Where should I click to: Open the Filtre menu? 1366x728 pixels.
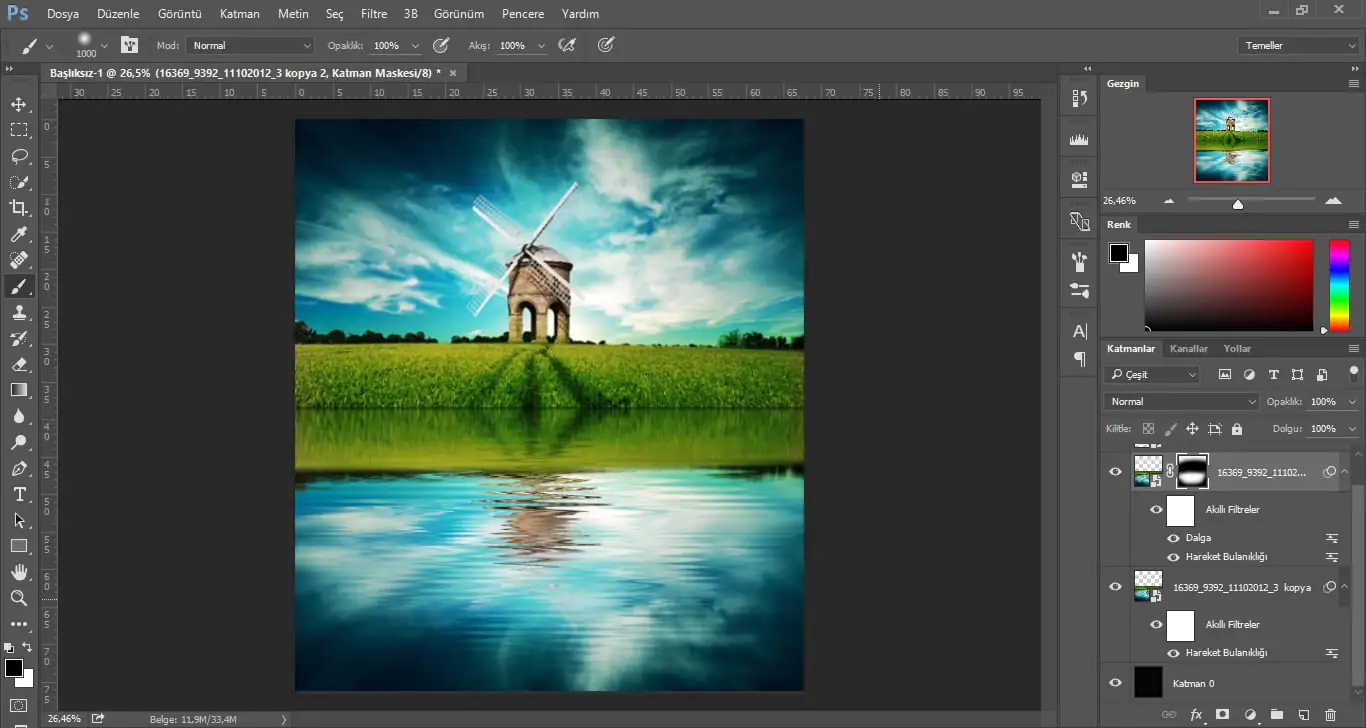click(373, 14)
